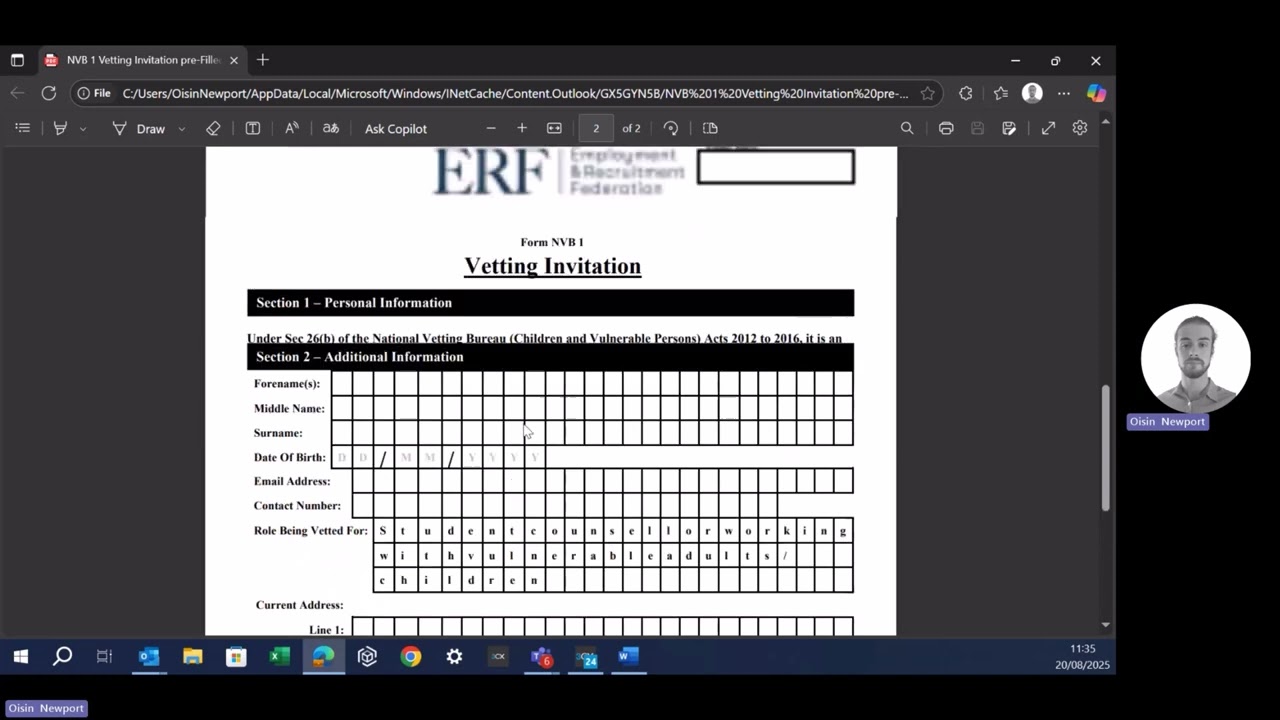Refresh the page

pyautogui.click(x=49, y=93)
